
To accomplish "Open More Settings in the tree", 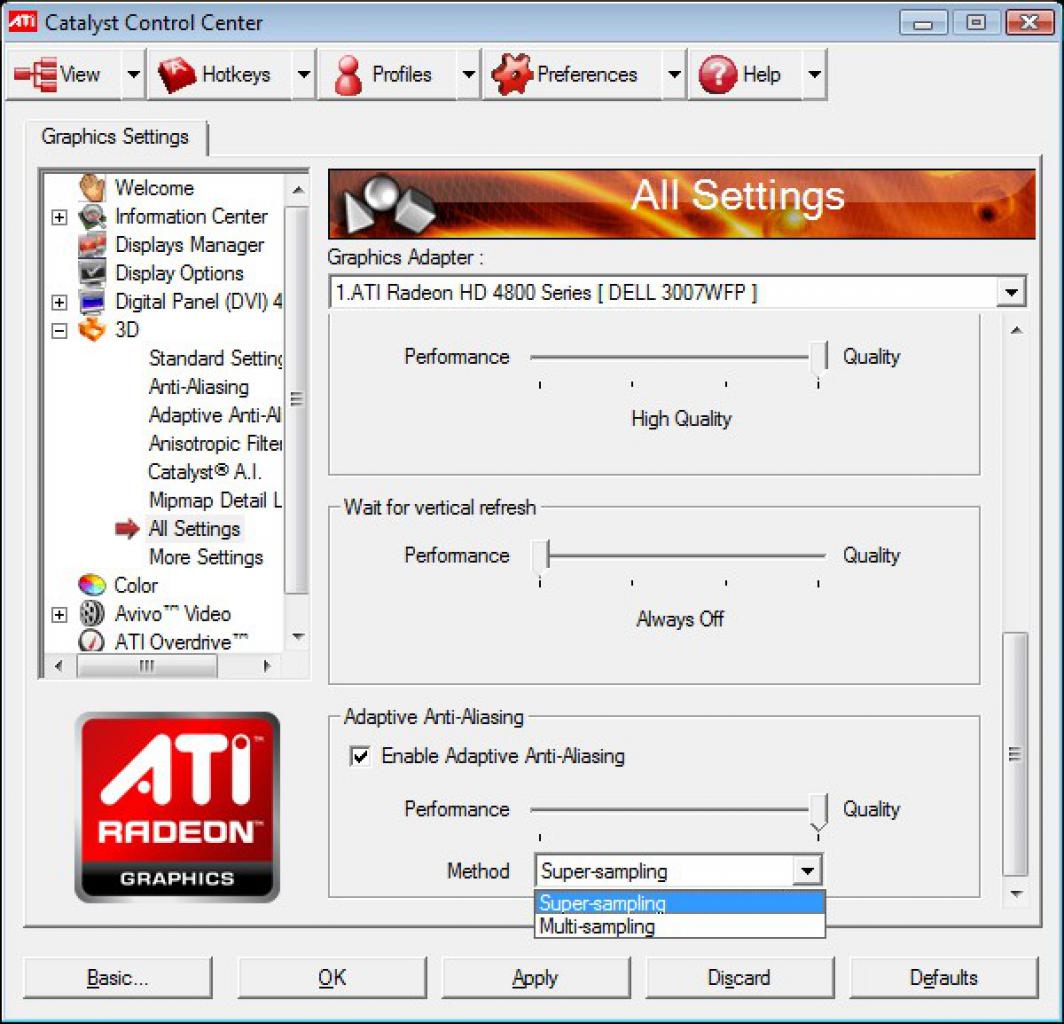I will (206, 557).
